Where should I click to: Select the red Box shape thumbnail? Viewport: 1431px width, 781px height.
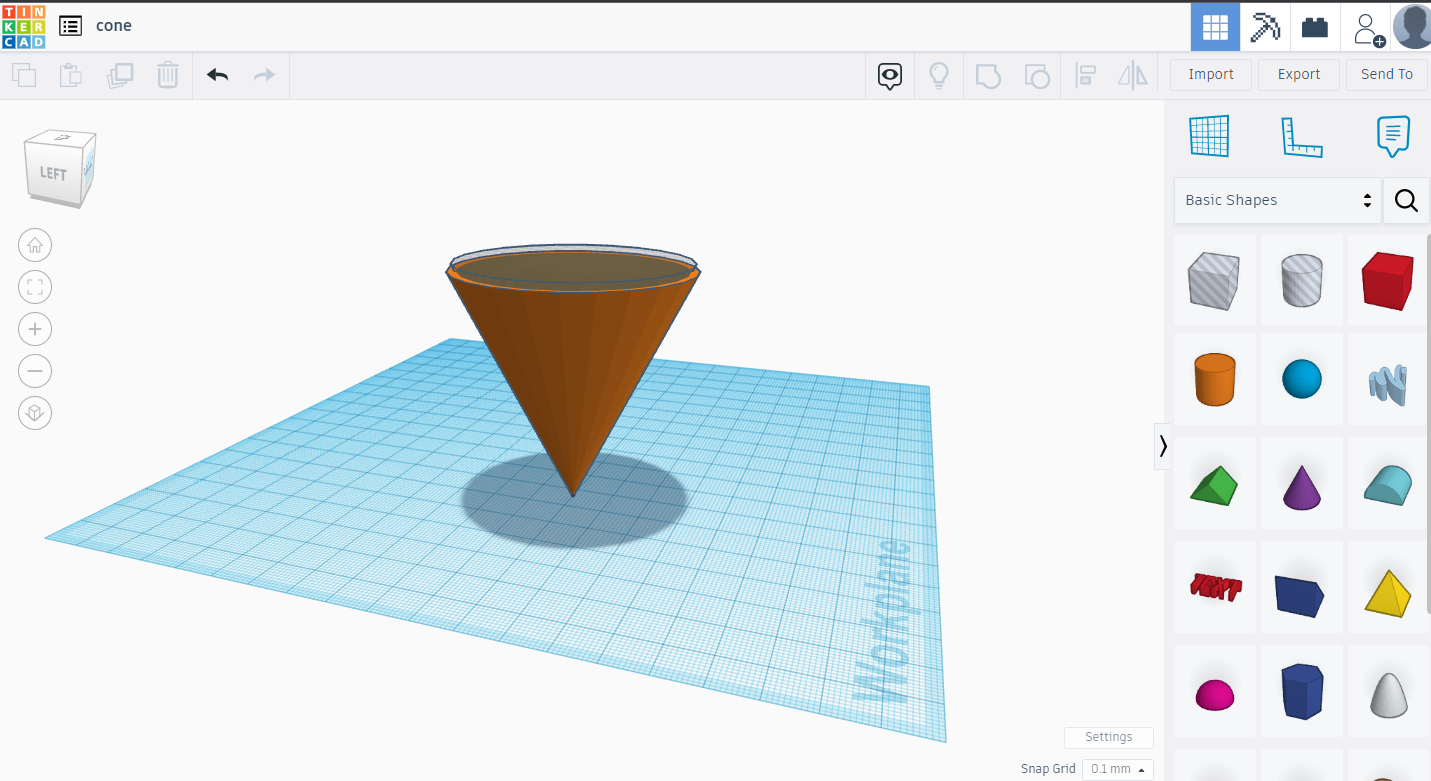coord(1388,280)
